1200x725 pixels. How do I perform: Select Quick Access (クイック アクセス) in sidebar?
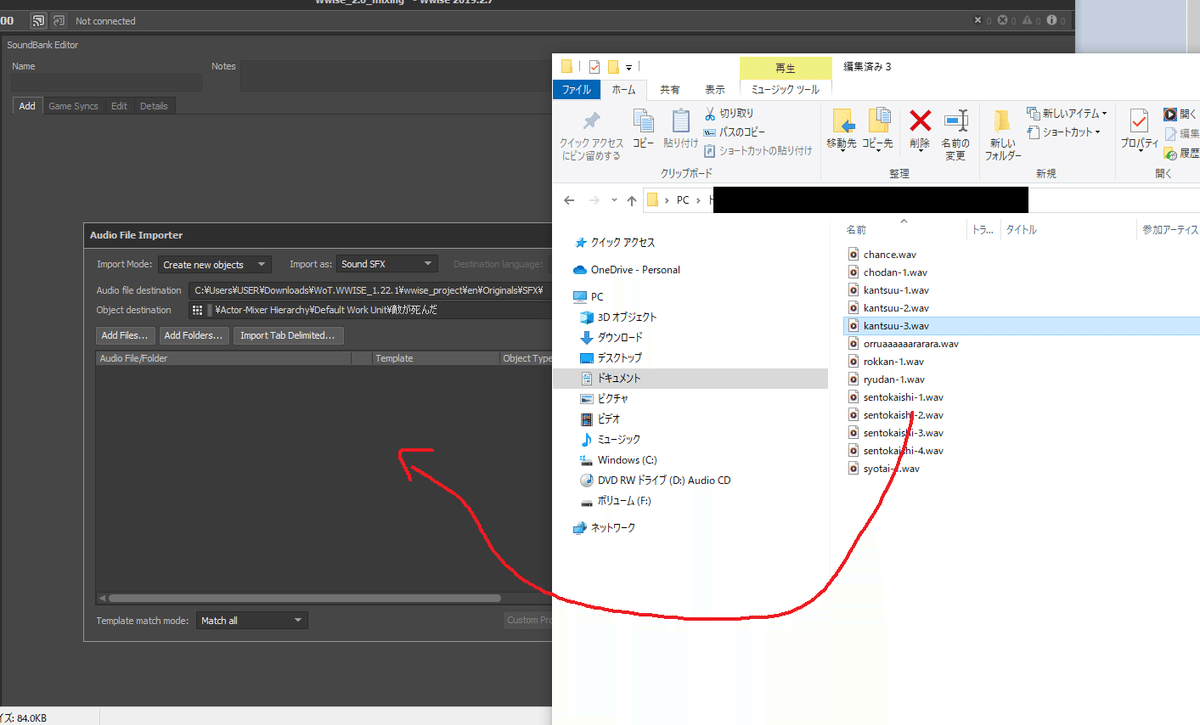615,243
